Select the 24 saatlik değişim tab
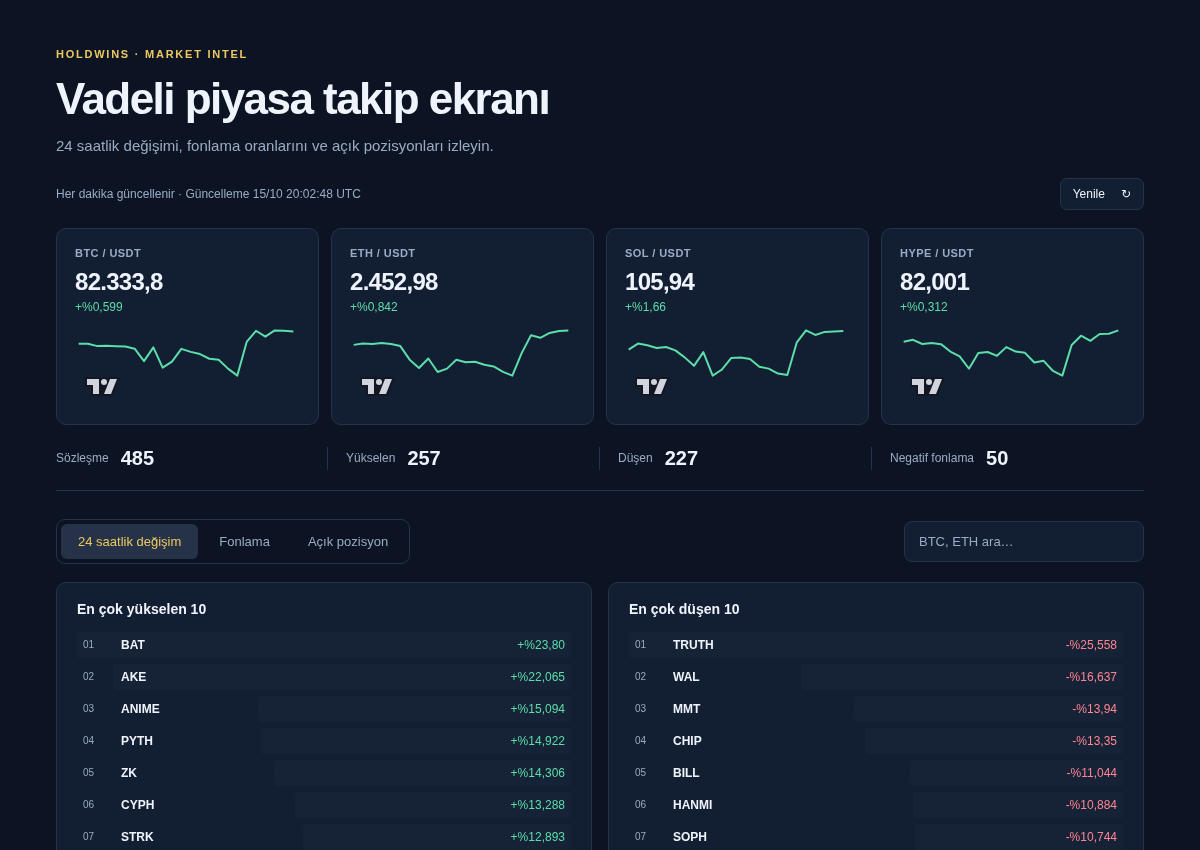 130,541
